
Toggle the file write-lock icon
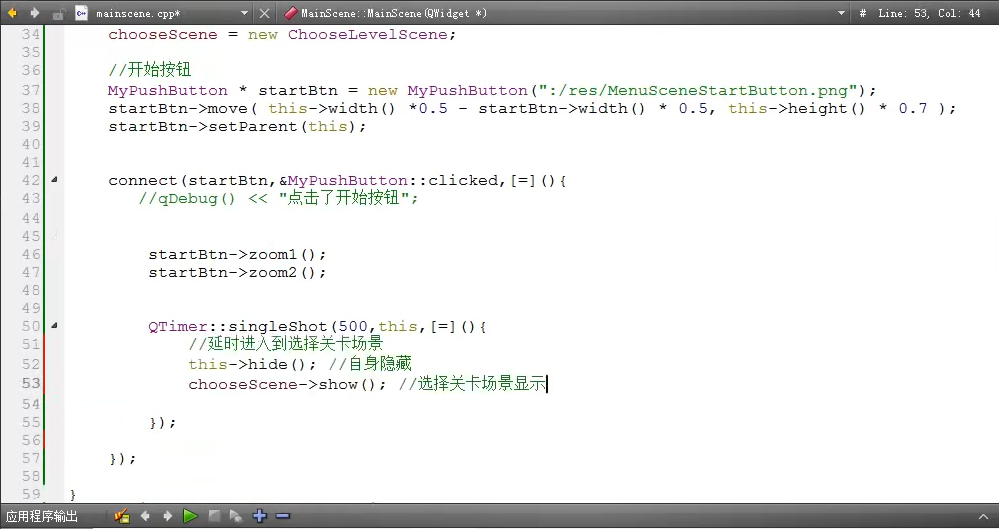click(x=58, y=13)
